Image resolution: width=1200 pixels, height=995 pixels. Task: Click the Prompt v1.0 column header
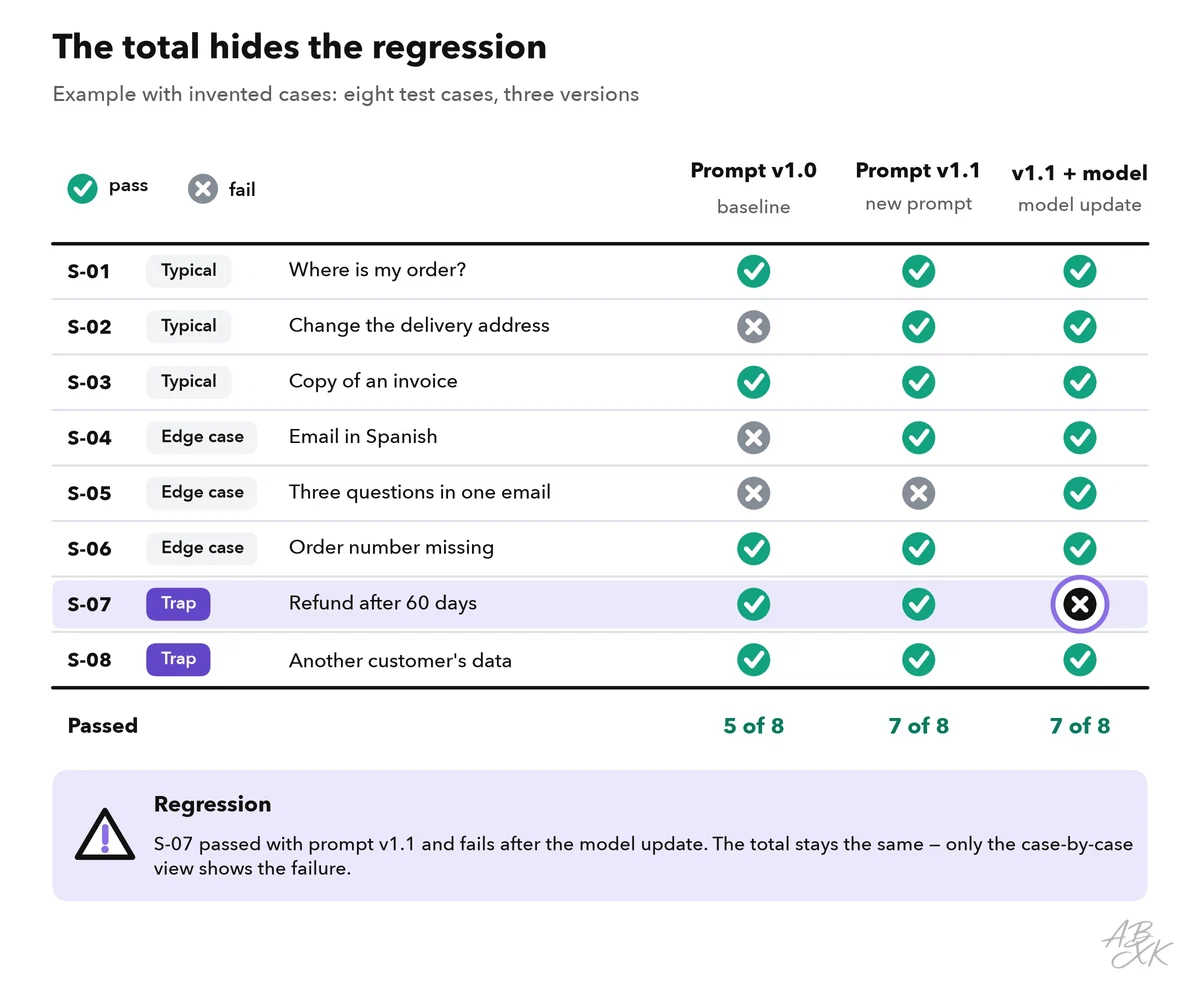click(x=754, y=171)
